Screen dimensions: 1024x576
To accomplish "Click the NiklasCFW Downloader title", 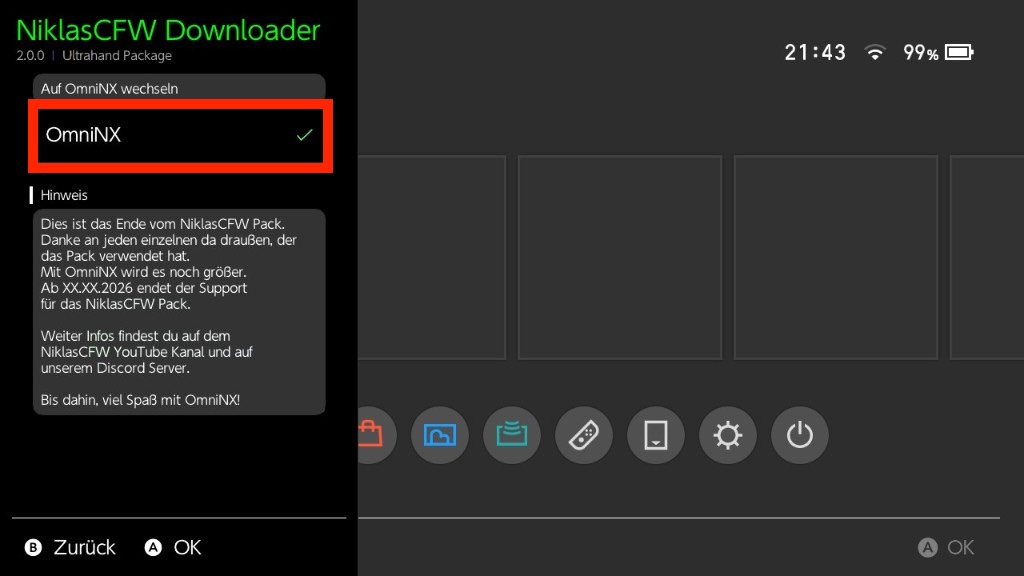I will pyautogui.click(x=168, y=30).
